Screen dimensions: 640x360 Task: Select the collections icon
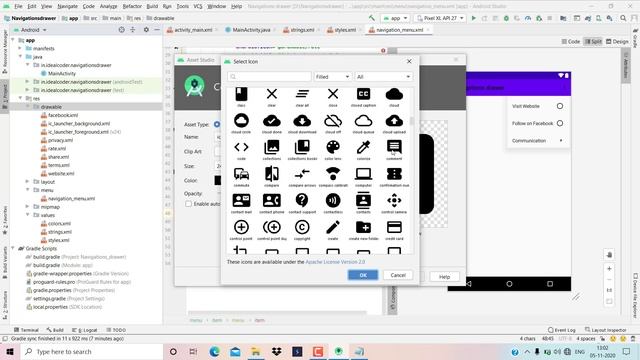tap(271, 147)
